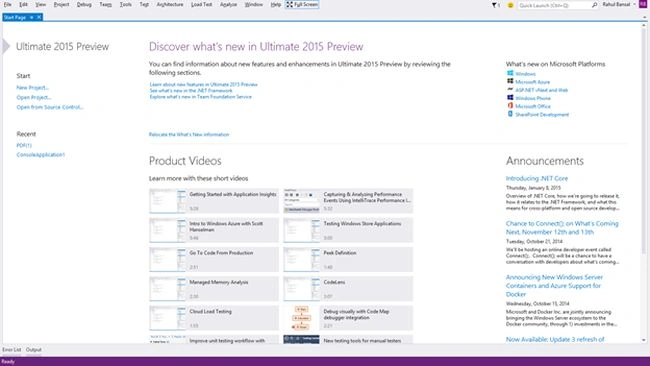Click the purple user avatar icon

coord(643,4)
